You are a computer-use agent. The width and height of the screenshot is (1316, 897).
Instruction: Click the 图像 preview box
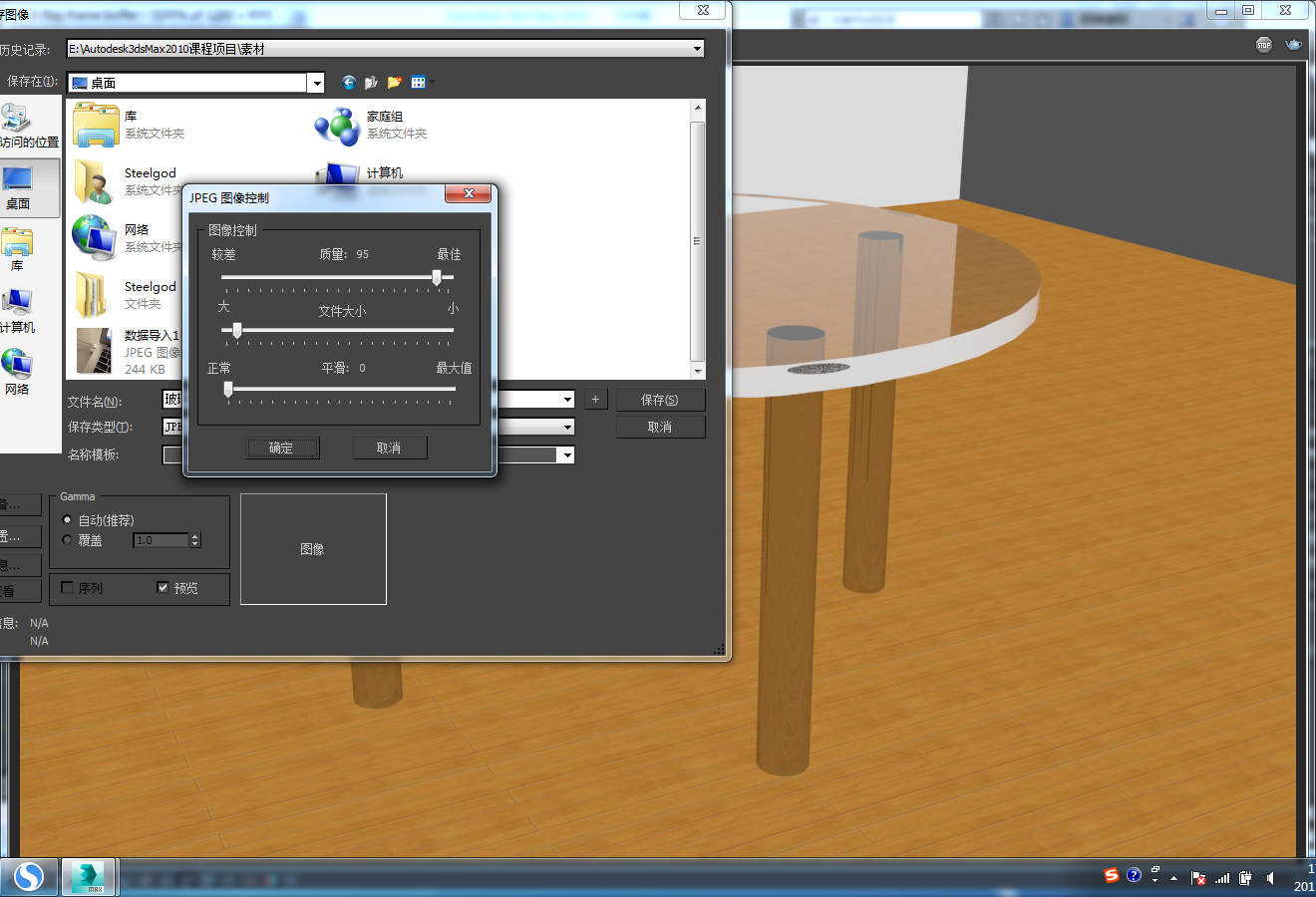tap(313, 549)
